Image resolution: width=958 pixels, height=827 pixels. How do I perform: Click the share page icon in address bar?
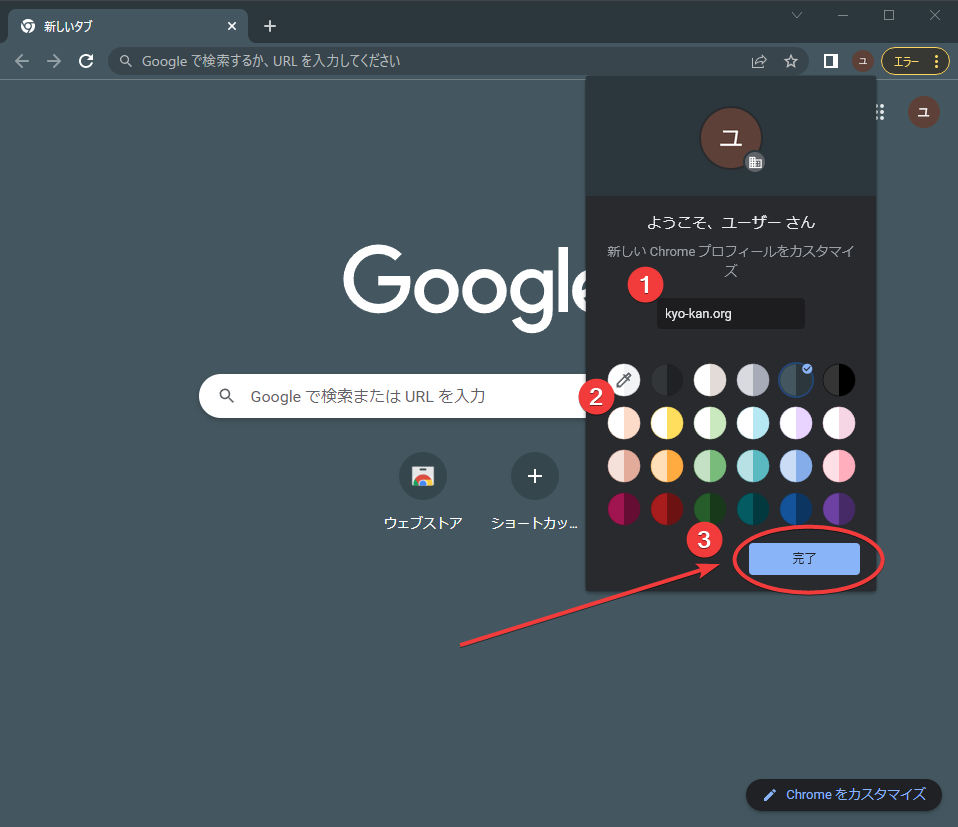(759, 61)
